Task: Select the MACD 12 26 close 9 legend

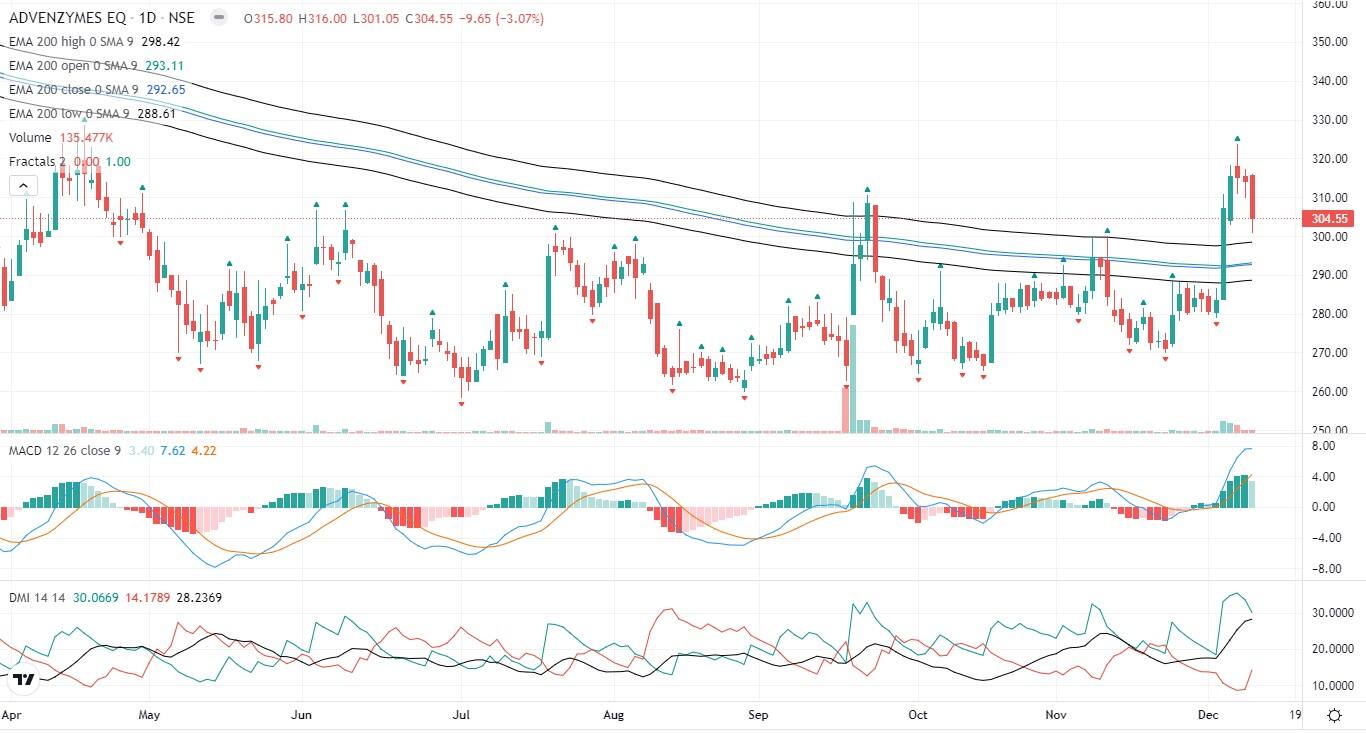Action: click(64, 451)
